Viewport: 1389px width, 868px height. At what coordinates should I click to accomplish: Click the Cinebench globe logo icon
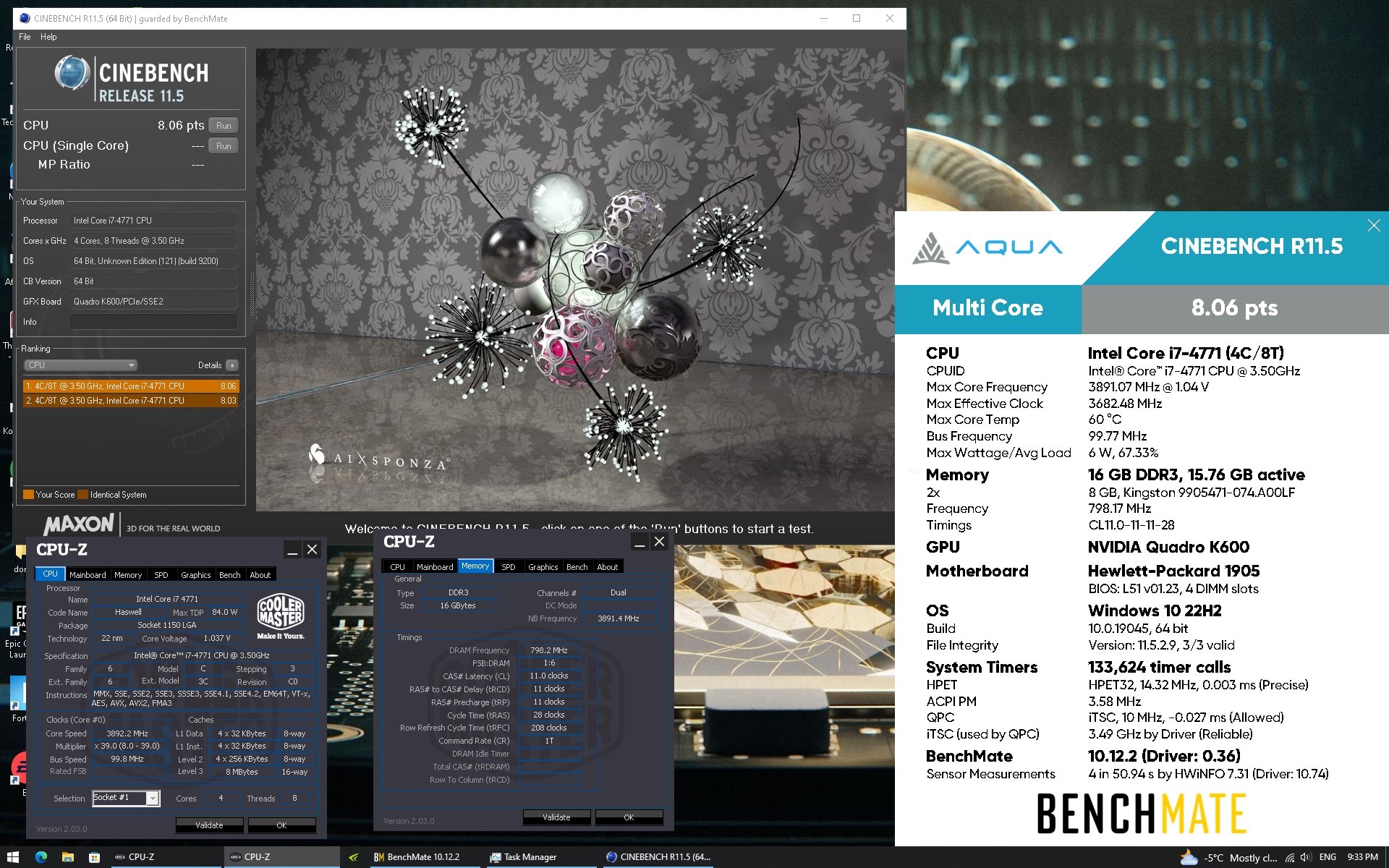72,73
